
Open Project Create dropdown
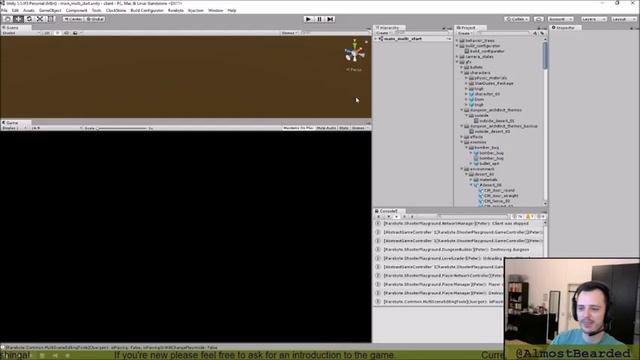click(465, 33)
